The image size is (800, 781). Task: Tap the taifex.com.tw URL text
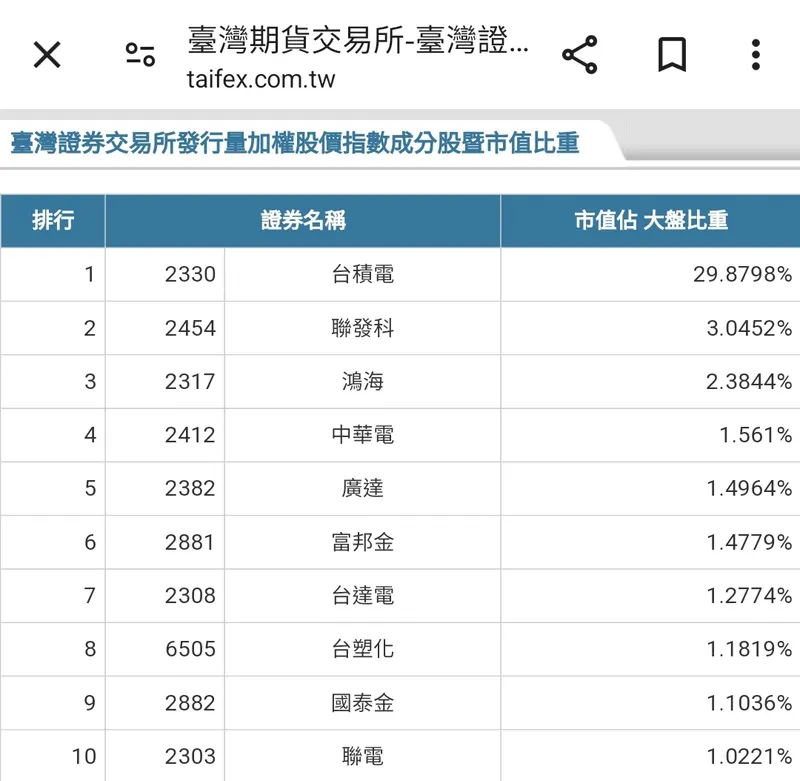[261, 80]
